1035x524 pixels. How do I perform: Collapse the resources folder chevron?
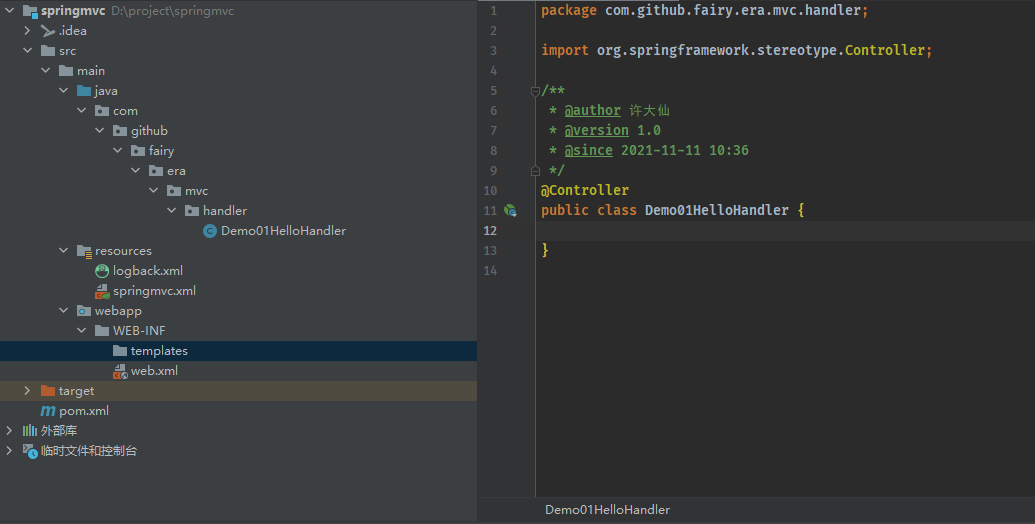(x=63, y=250)
